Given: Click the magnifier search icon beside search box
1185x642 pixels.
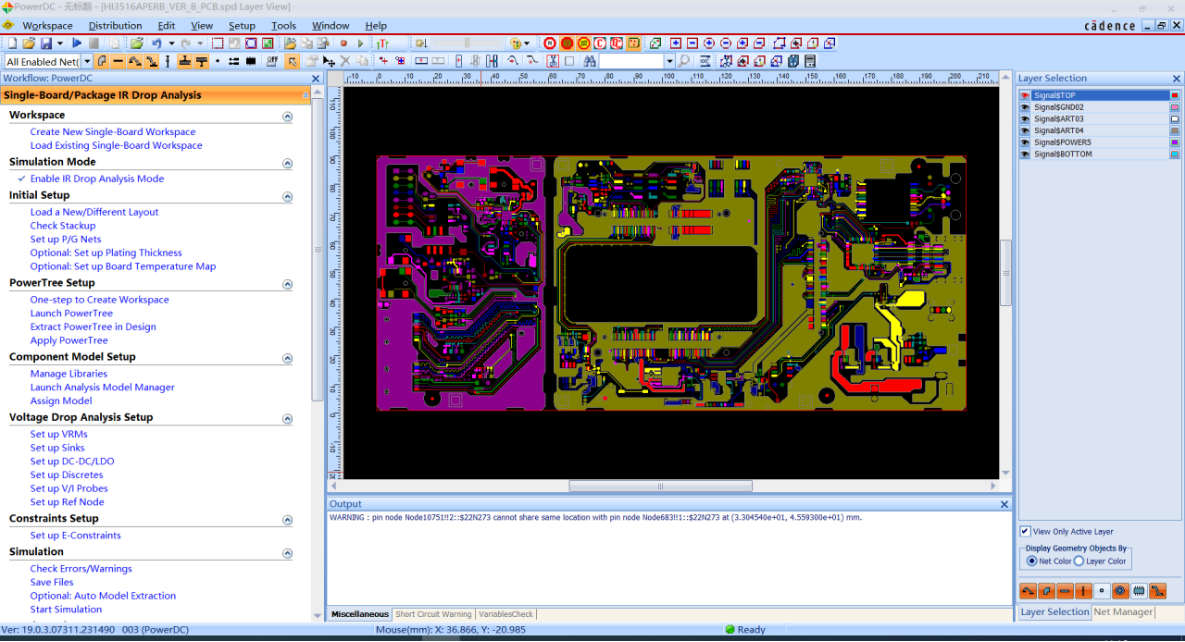Looking at the screenshot, I should click(x=684, y=61).
